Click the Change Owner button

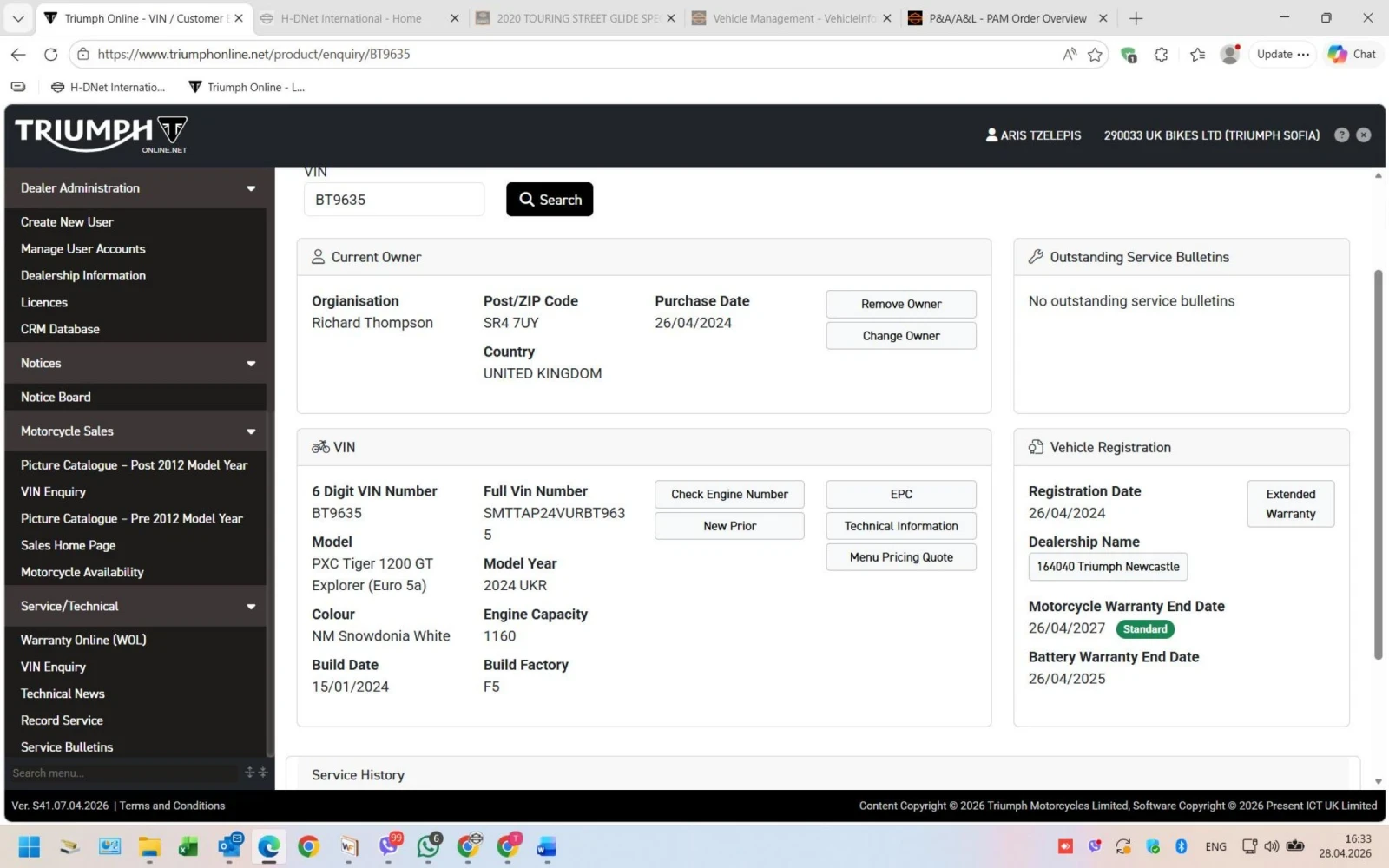pyautogui.click(x=900, y=336)
